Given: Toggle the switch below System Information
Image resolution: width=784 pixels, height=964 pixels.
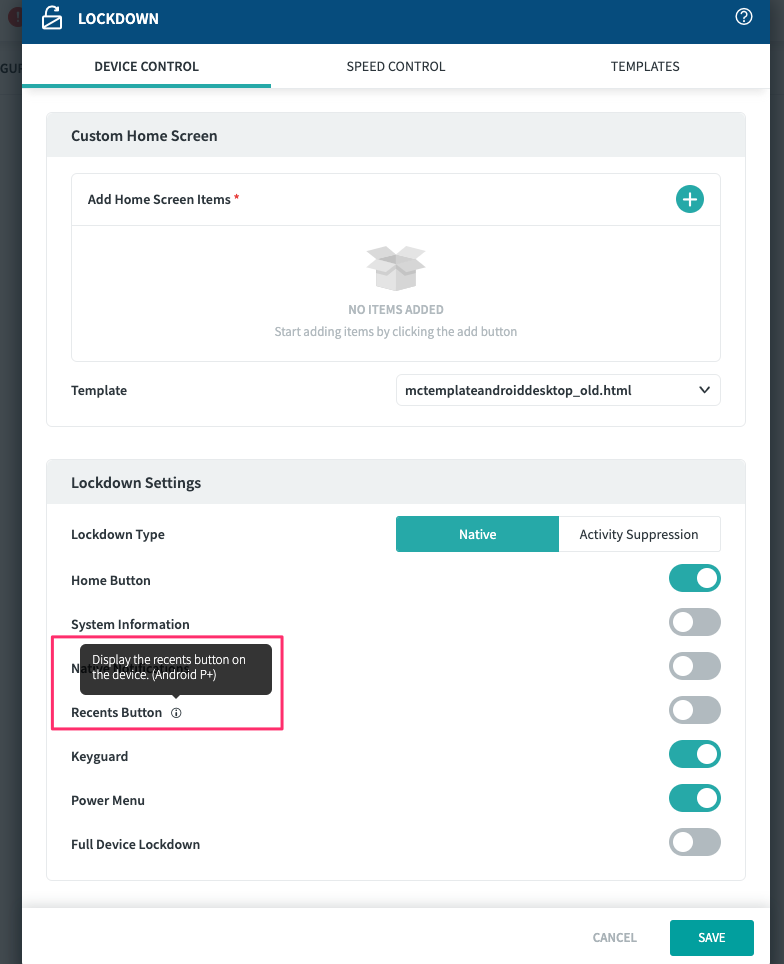Looking at the screenshot, I should [x=695, y=667].
